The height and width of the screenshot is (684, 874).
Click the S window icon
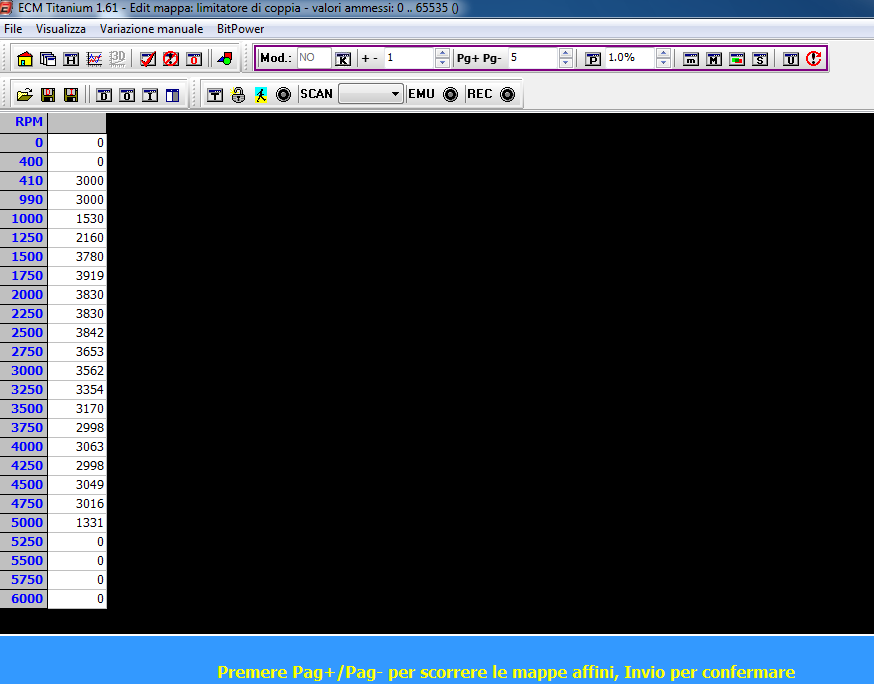(x=760, y=59)
